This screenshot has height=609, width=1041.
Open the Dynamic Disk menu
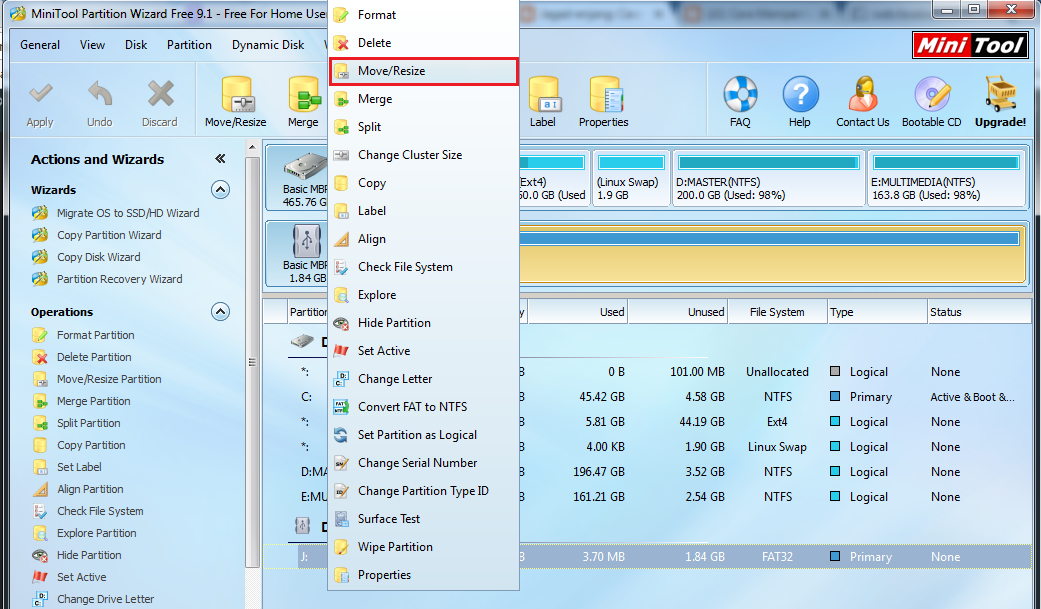point(268,44)
